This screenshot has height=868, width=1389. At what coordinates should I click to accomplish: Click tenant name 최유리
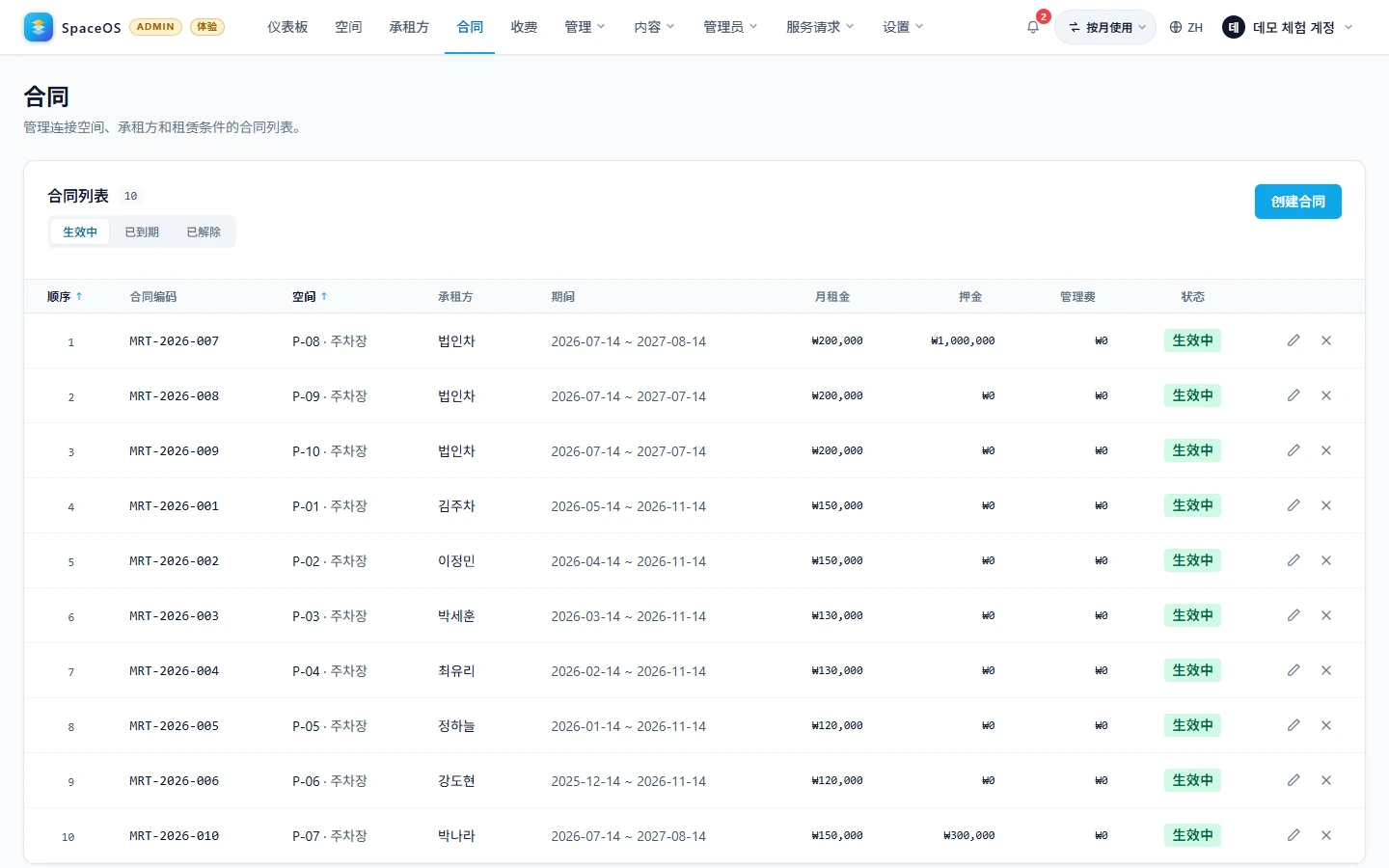tap(456, 671)
